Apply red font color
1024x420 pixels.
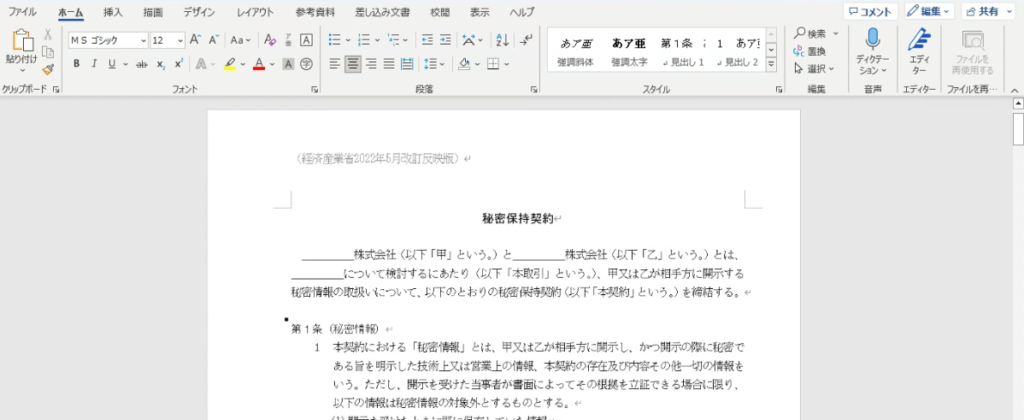(259, 63)
